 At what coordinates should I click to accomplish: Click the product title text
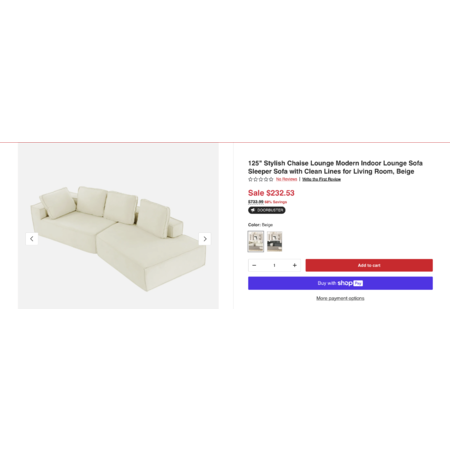pos(335,167)
